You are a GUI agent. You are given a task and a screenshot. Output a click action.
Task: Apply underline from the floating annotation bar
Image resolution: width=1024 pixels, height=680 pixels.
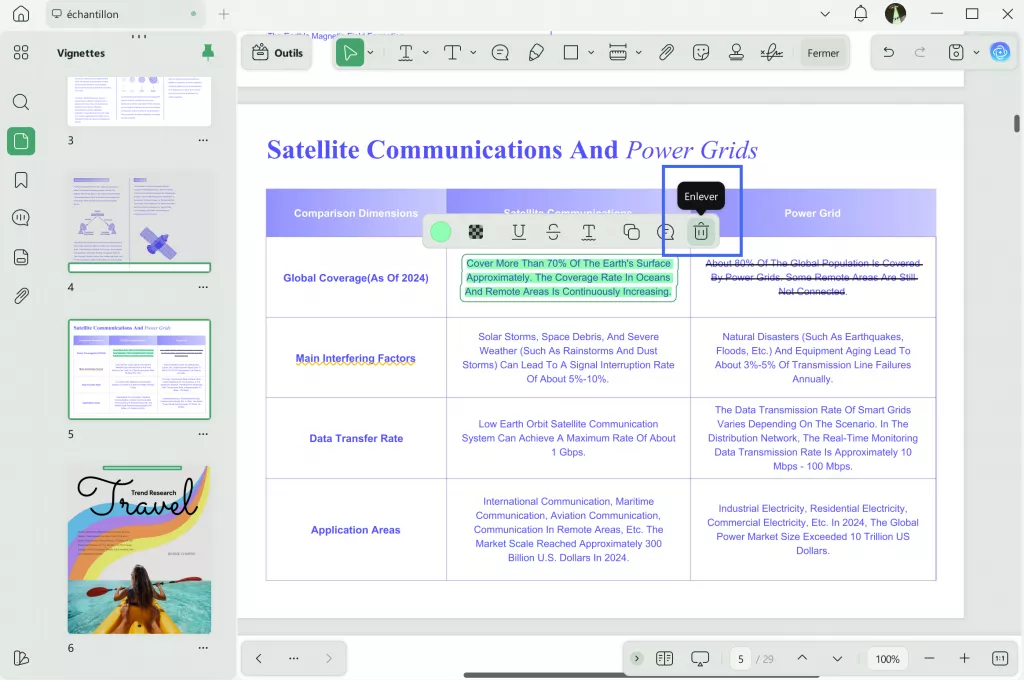tap(518, 232)
